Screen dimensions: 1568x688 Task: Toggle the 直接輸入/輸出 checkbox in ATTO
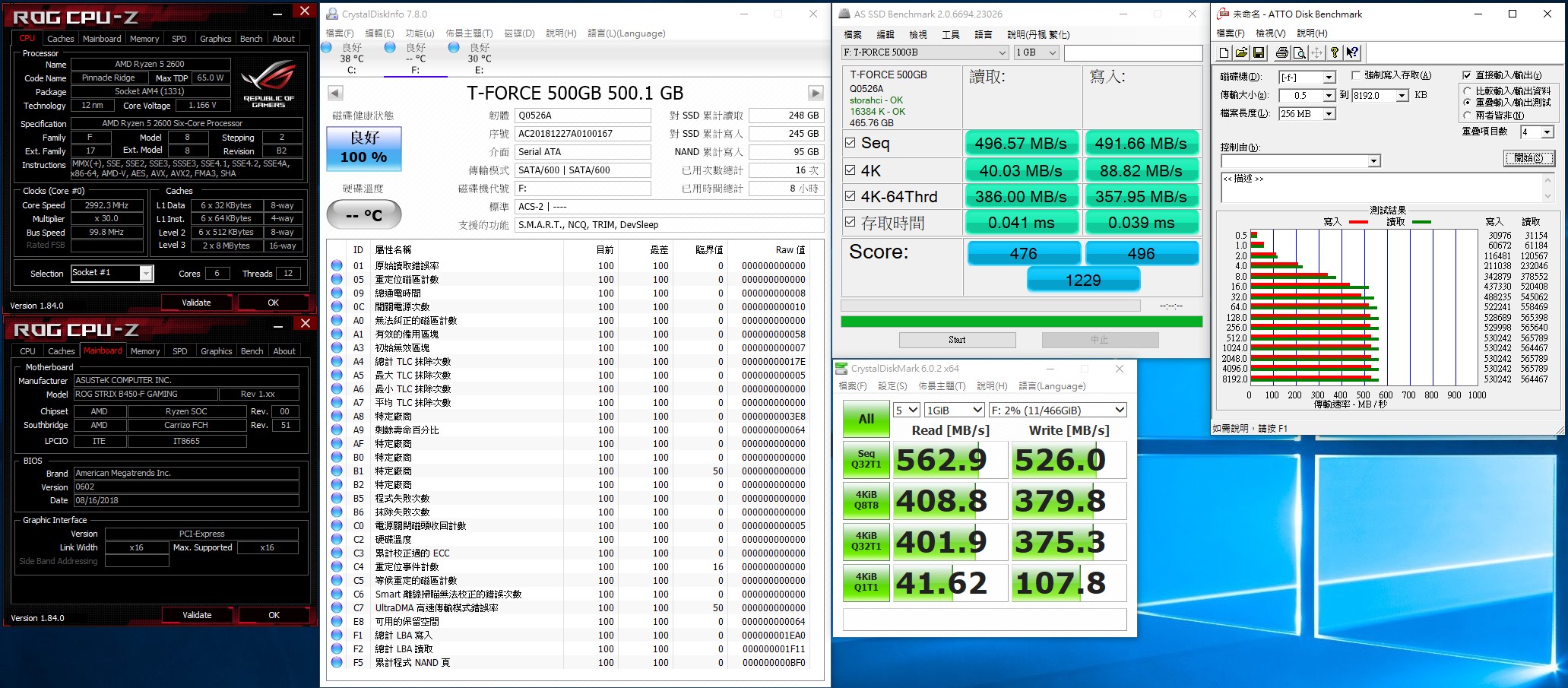pyautogui.click(x=1467, y=75)
